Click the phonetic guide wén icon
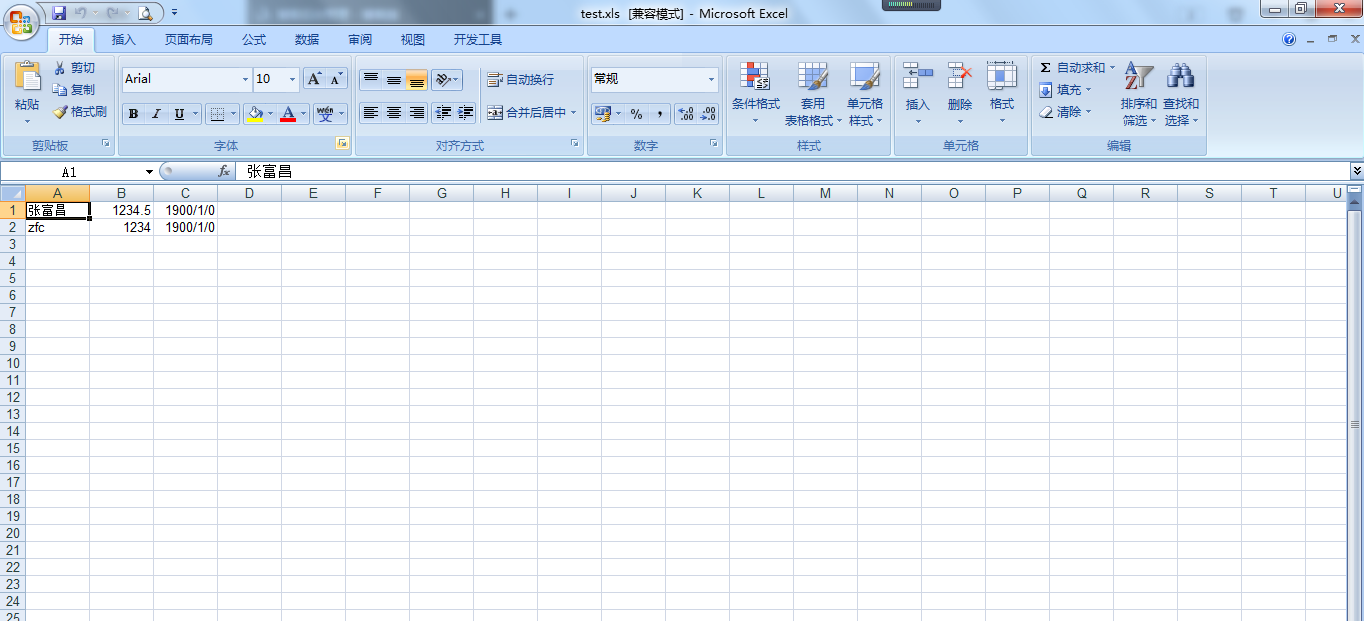The image size is (1364, 621). point(325,114)
